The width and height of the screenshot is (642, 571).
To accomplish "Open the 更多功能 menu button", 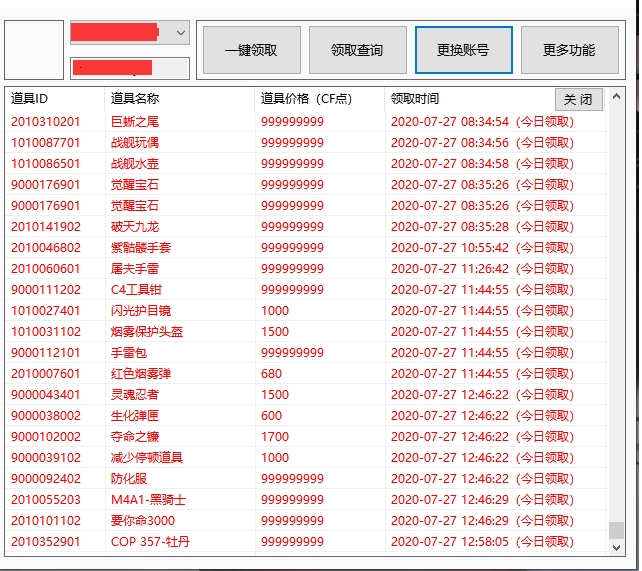I will (x=570, y=50).
